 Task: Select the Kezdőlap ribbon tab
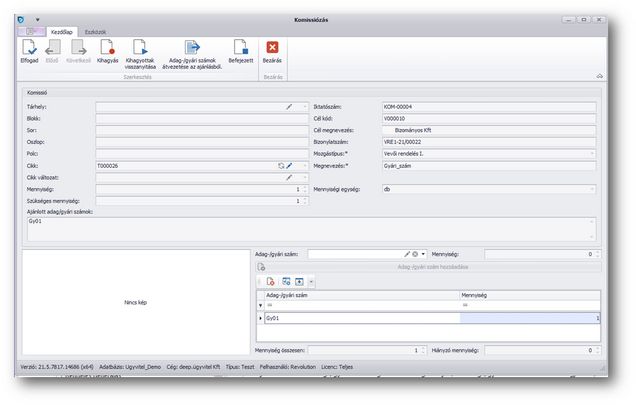[62, 32]
